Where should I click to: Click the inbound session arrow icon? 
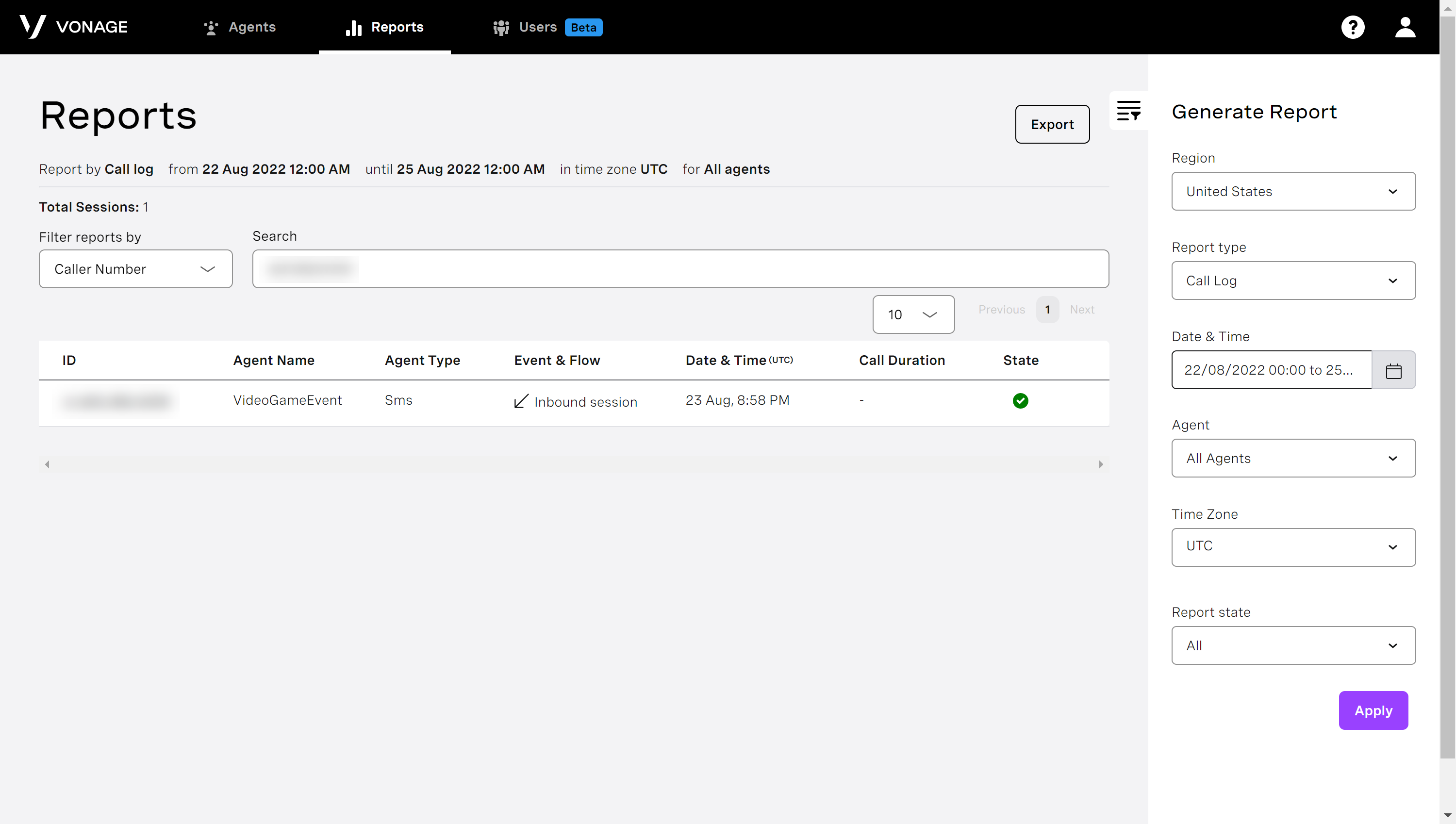(x=521, y=401)
